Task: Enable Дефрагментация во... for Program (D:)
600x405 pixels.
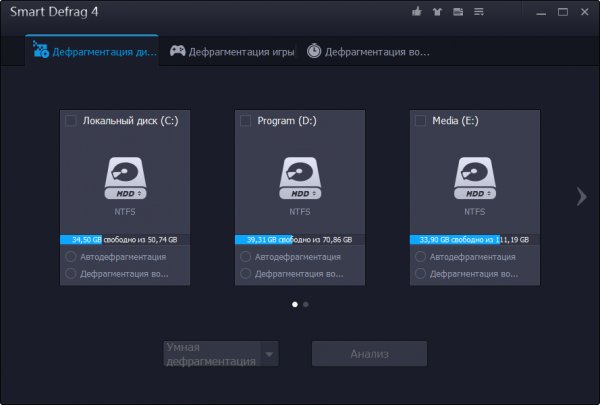Action: [245, 273]
